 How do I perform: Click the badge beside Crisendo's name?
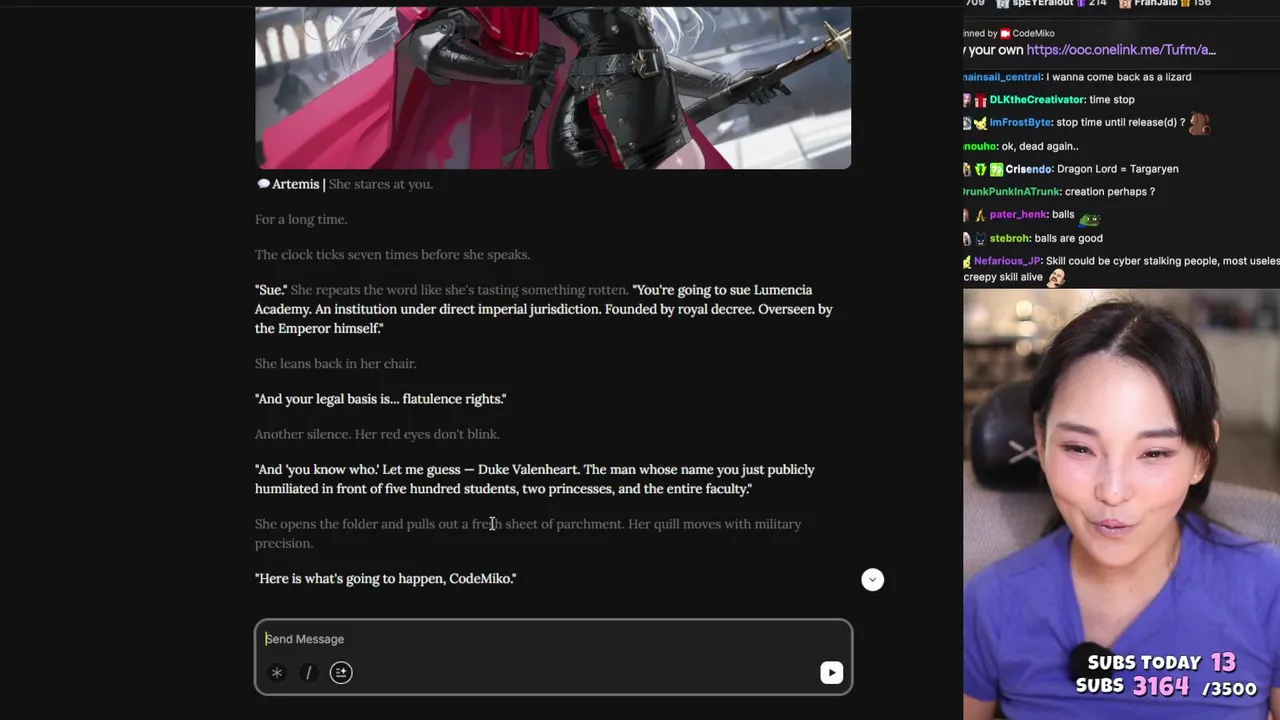pos(996,169)
